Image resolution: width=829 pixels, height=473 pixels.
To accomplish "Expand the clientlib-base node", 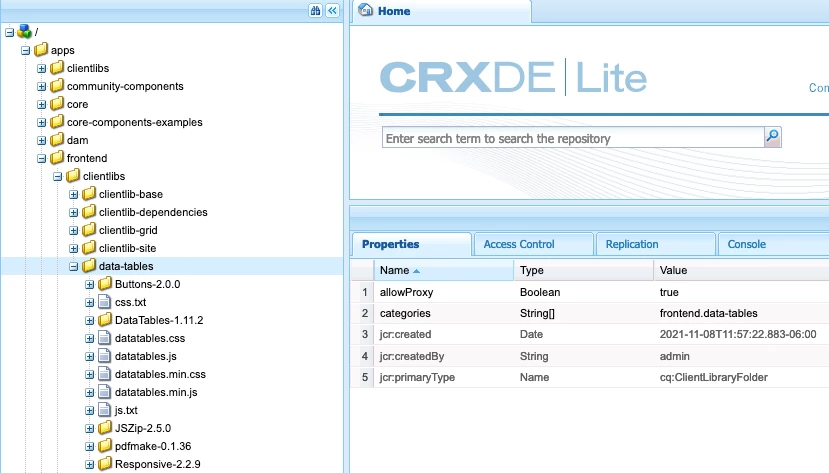I will (73, 194).
